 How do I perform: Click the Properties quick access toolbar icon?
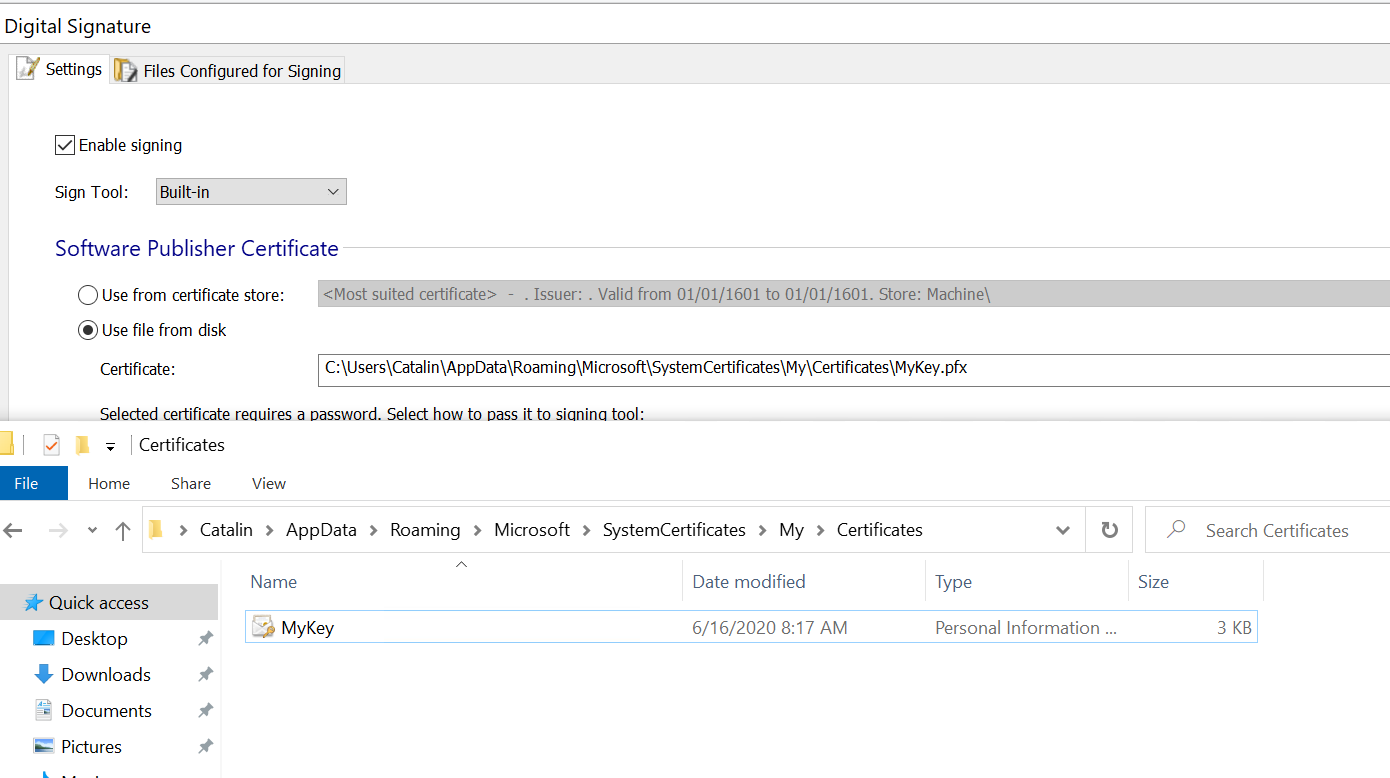(x=51, y=445)
